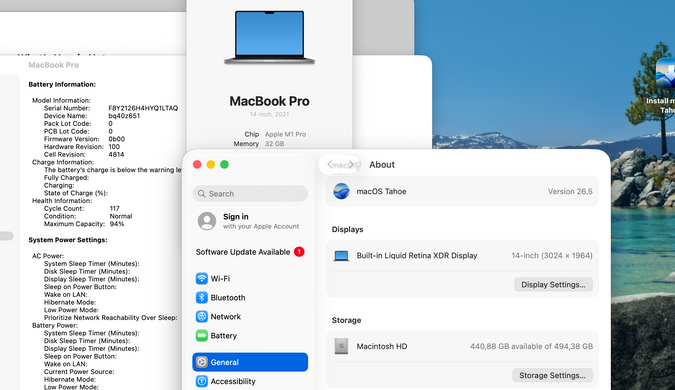Minimize the System Settings window
The height and width of the screenshot is (390, 675).
tap(211, 164)
